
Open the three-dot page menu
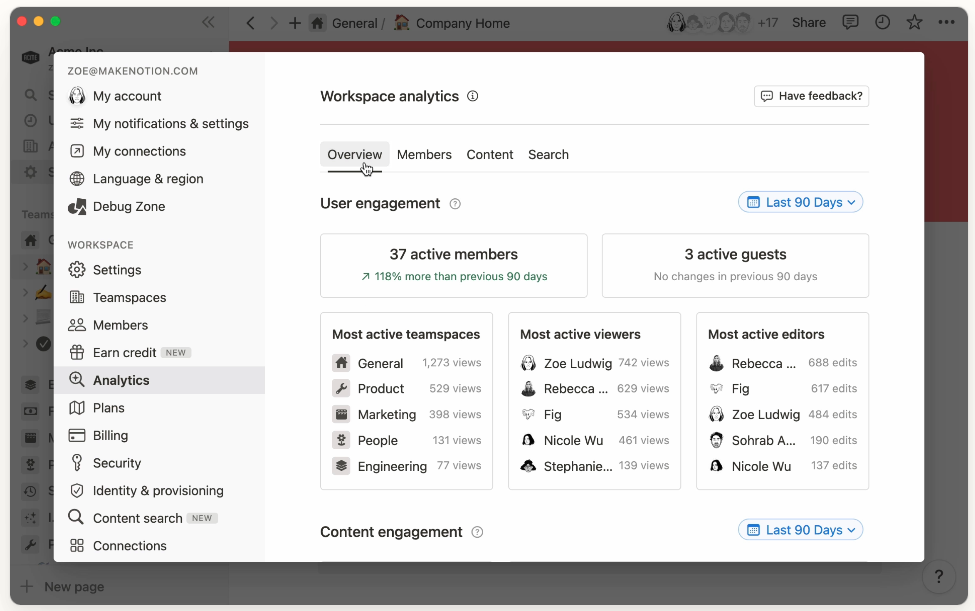coord(946,23)
